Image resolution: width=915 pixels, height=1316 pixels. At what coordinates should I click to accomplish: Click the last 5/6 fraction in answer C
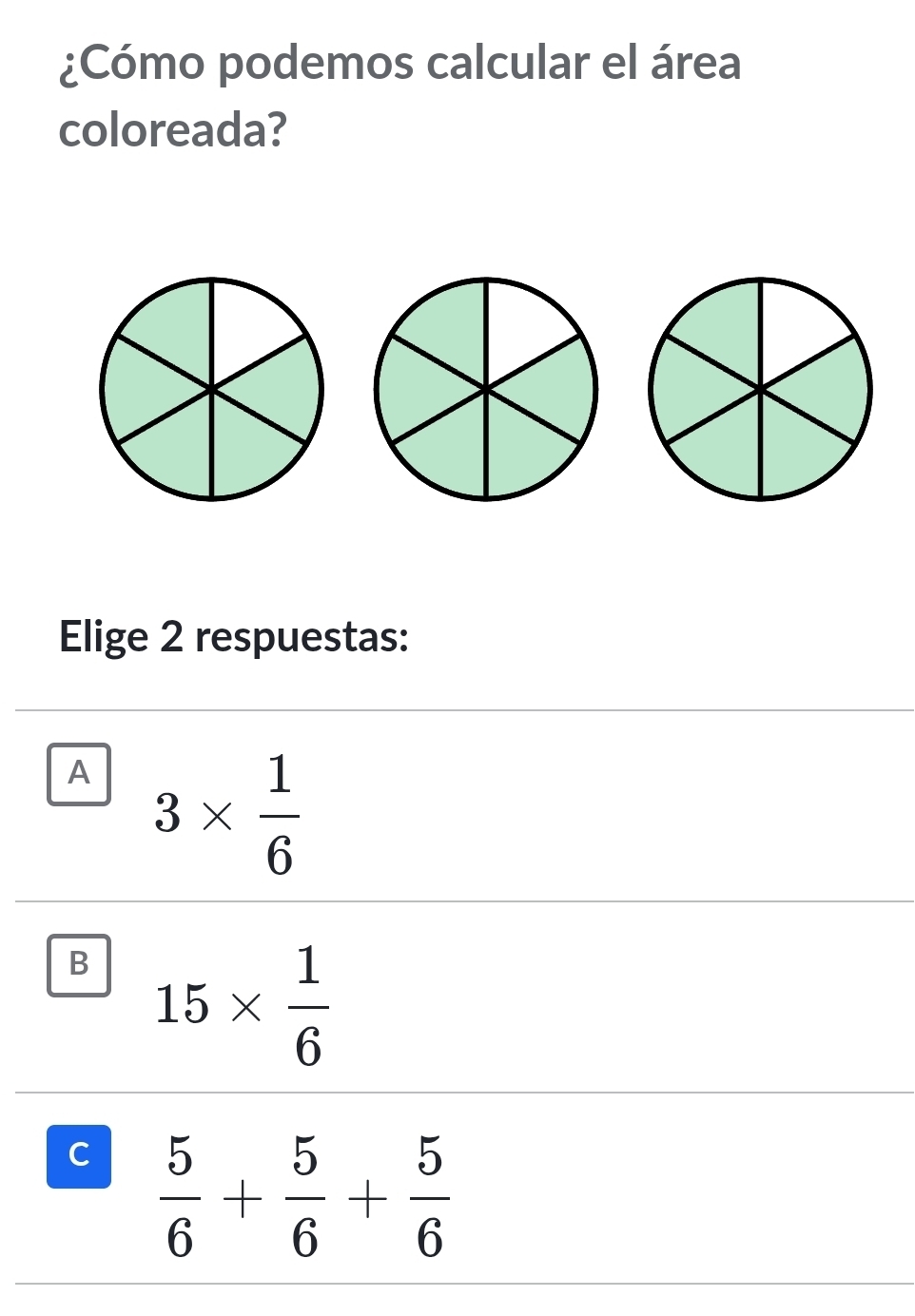click(x=430, y=1197)
